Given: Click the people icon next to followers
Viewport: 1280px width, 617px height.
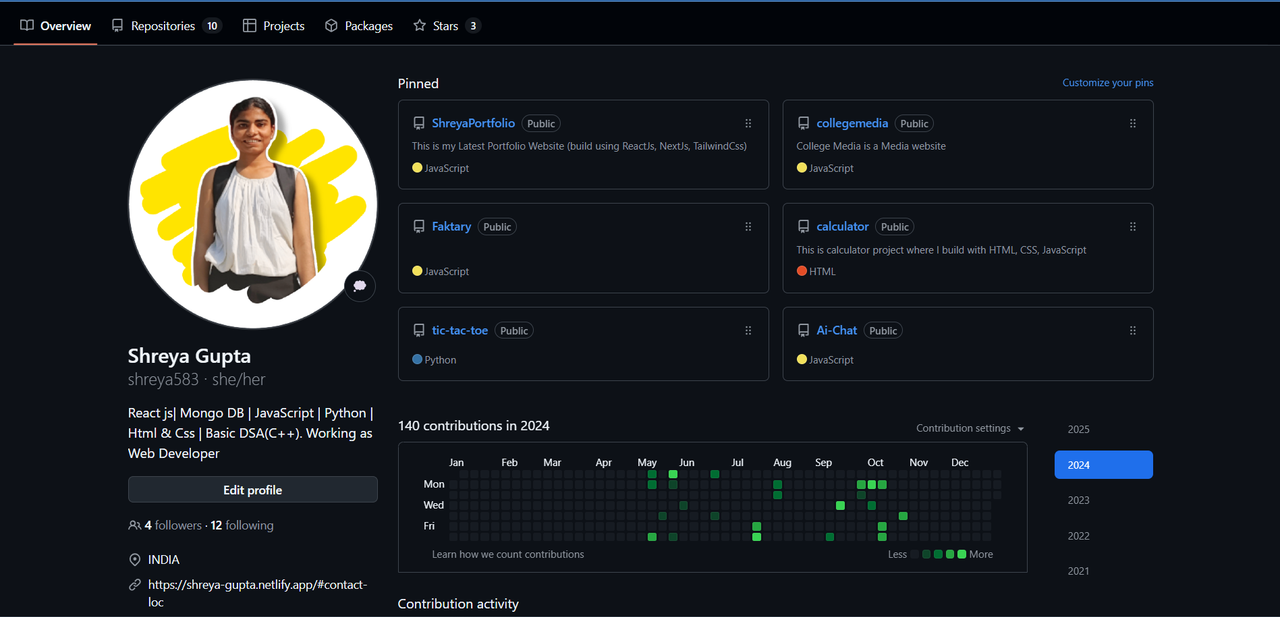Looking at the screenshot, I should point(135,525).
